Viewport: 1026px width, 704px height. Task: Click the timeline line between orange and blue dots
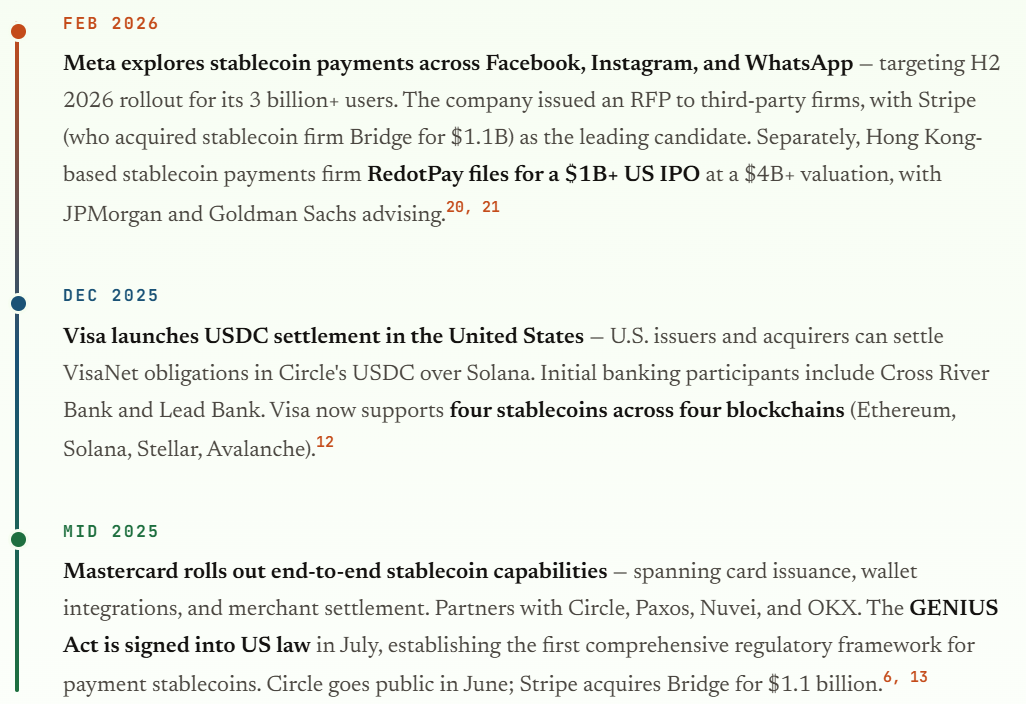pyautogui.click(x=18, y=167)
